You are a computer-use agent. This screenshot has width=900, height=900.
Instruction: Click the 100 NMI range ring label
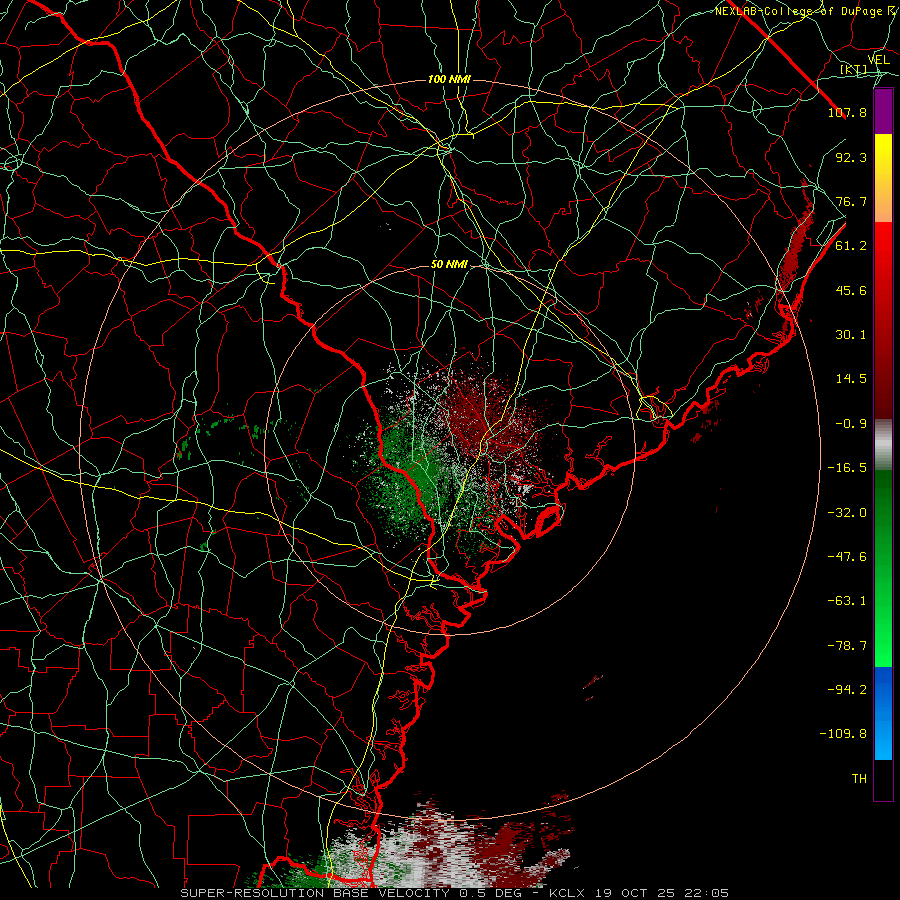pos(449,79)
